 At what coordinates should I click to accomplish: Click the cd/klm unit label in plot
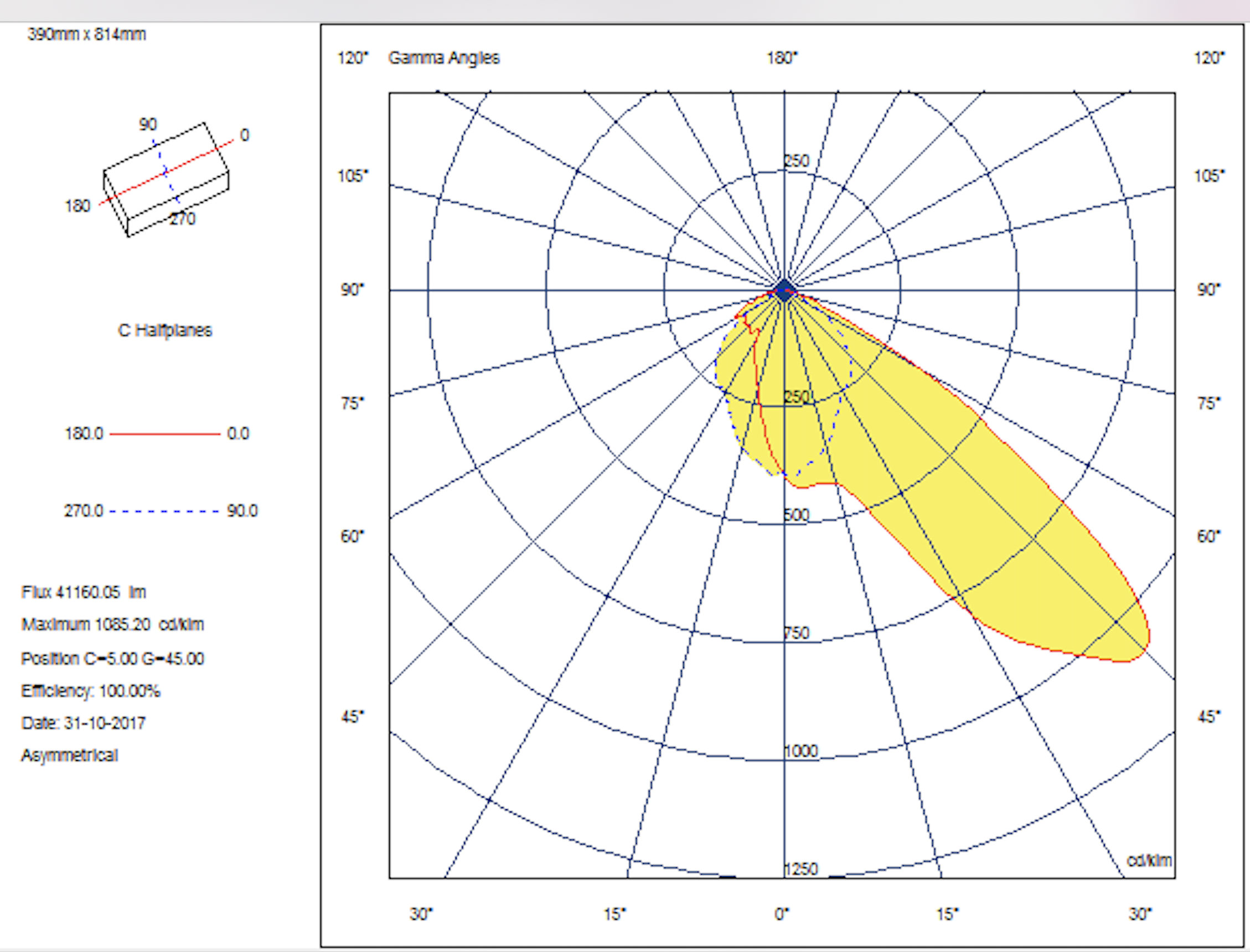[1149, 861]
